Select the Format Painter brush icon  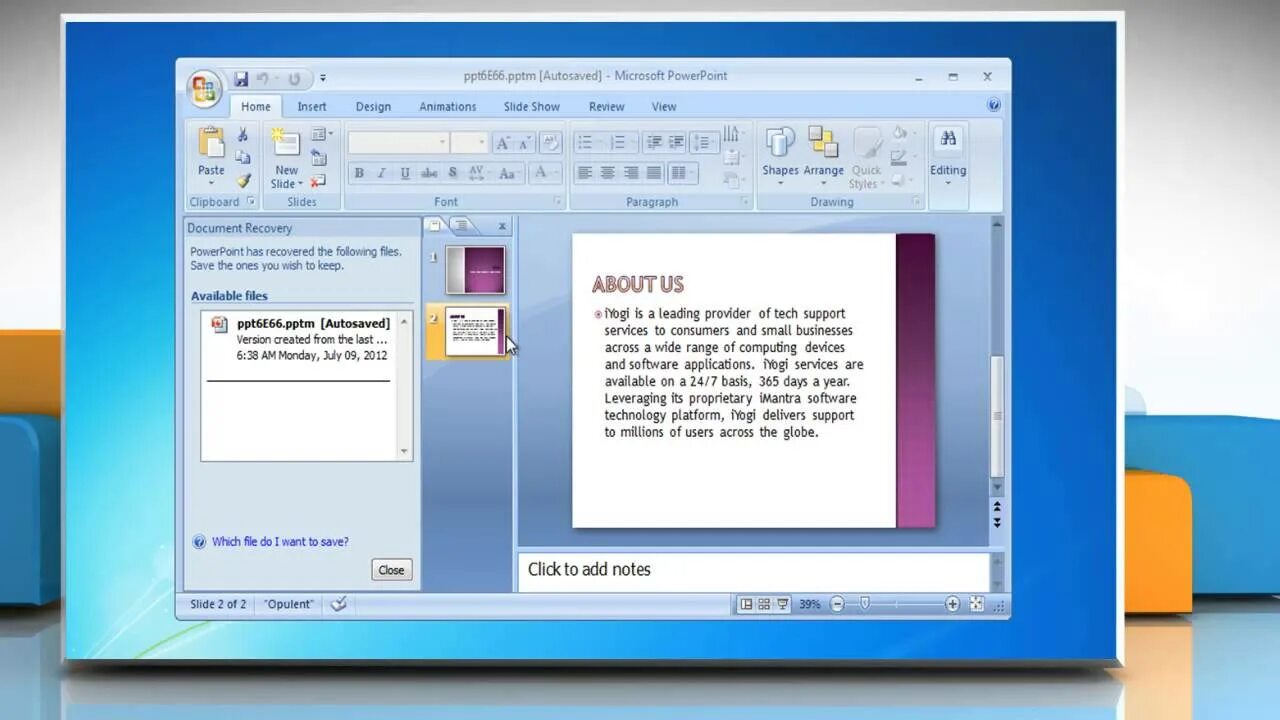(243, 181)
